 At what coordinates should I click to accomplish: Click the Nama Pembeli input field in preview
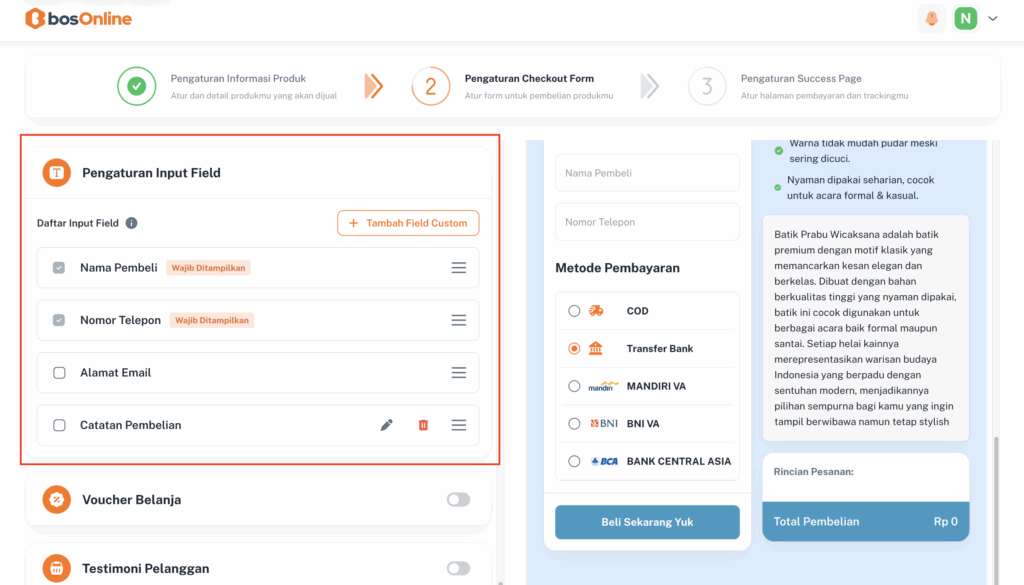tap(647, 173)
